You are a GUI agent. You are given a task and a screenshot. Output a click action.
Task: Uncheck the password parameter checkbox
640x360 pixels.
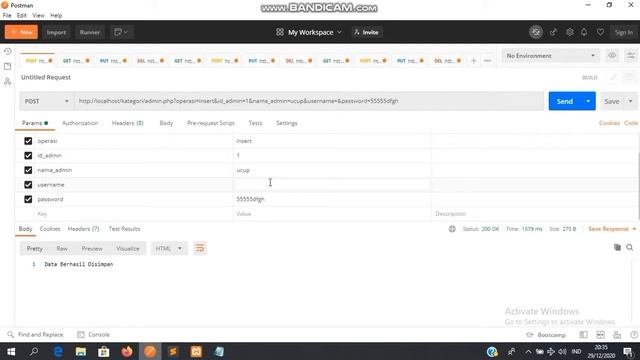[x=28, y=199]
